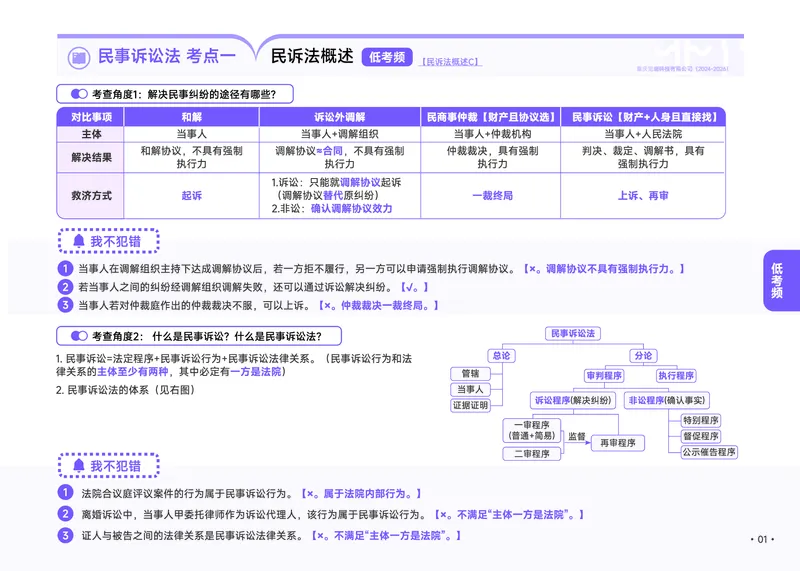Click the bell icon in the lower 我不犯错 box
The width and height of the screenshot is (800, 571).
pyautogui.click(x=79, y=465)
